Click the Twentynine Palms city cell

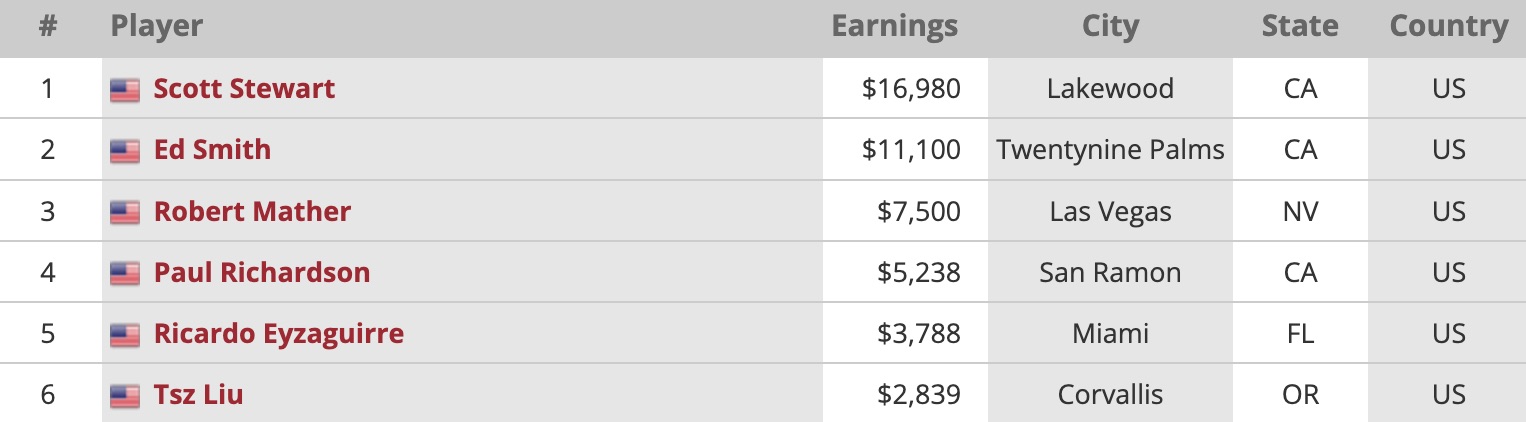tap(1110, 150)
